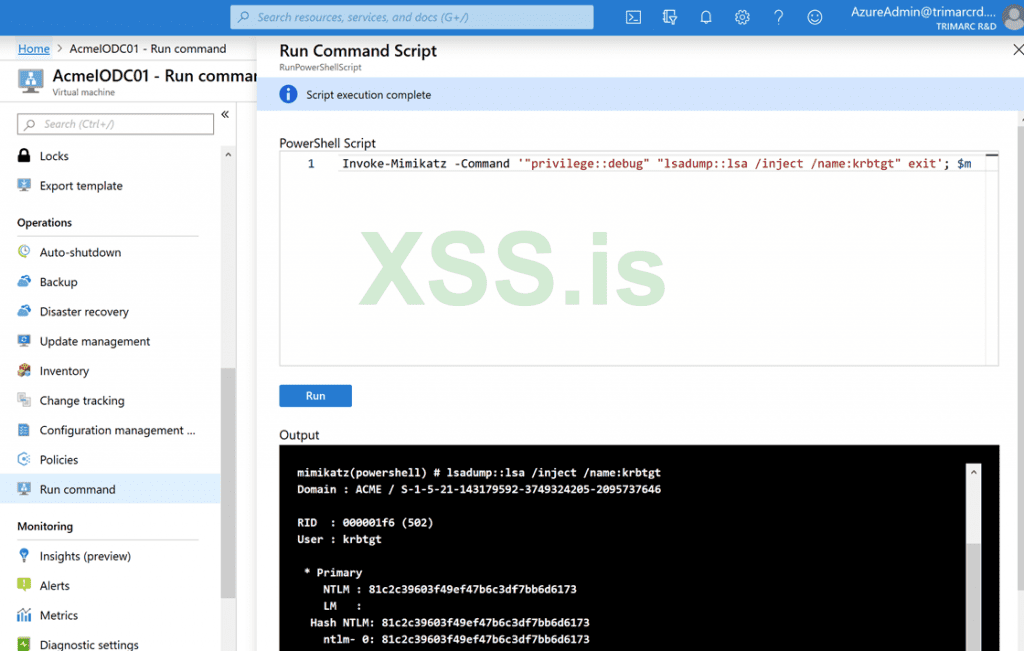Click the Change tracking icon
This screenshot has height=651, width=1024.
pyautogui.click(x=24, y=400)
